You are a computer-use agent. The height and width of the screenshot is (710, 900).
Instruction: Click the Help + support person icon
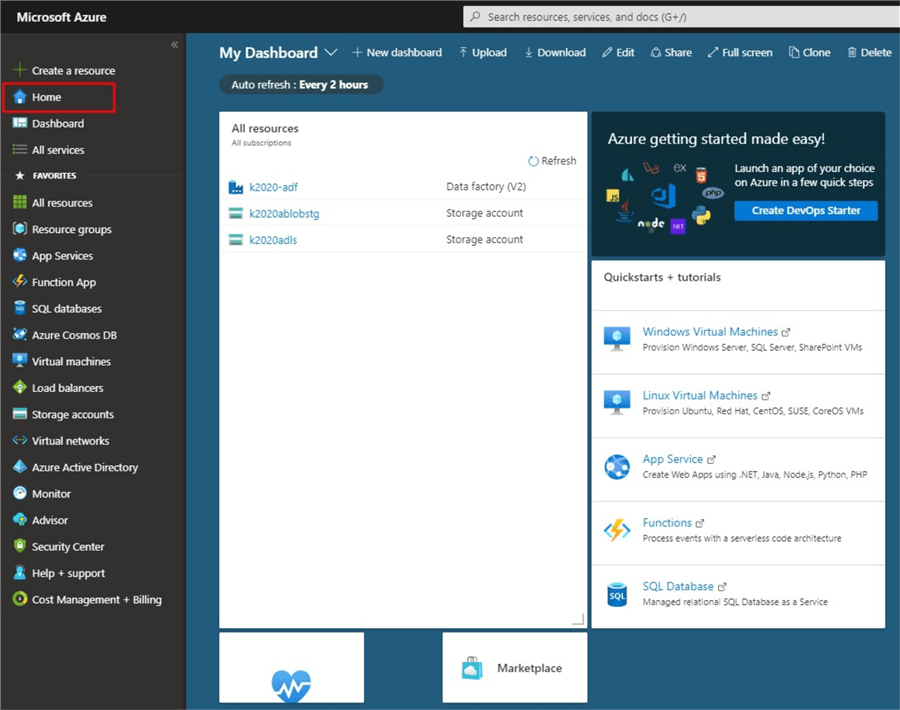[x=20, y=572]
